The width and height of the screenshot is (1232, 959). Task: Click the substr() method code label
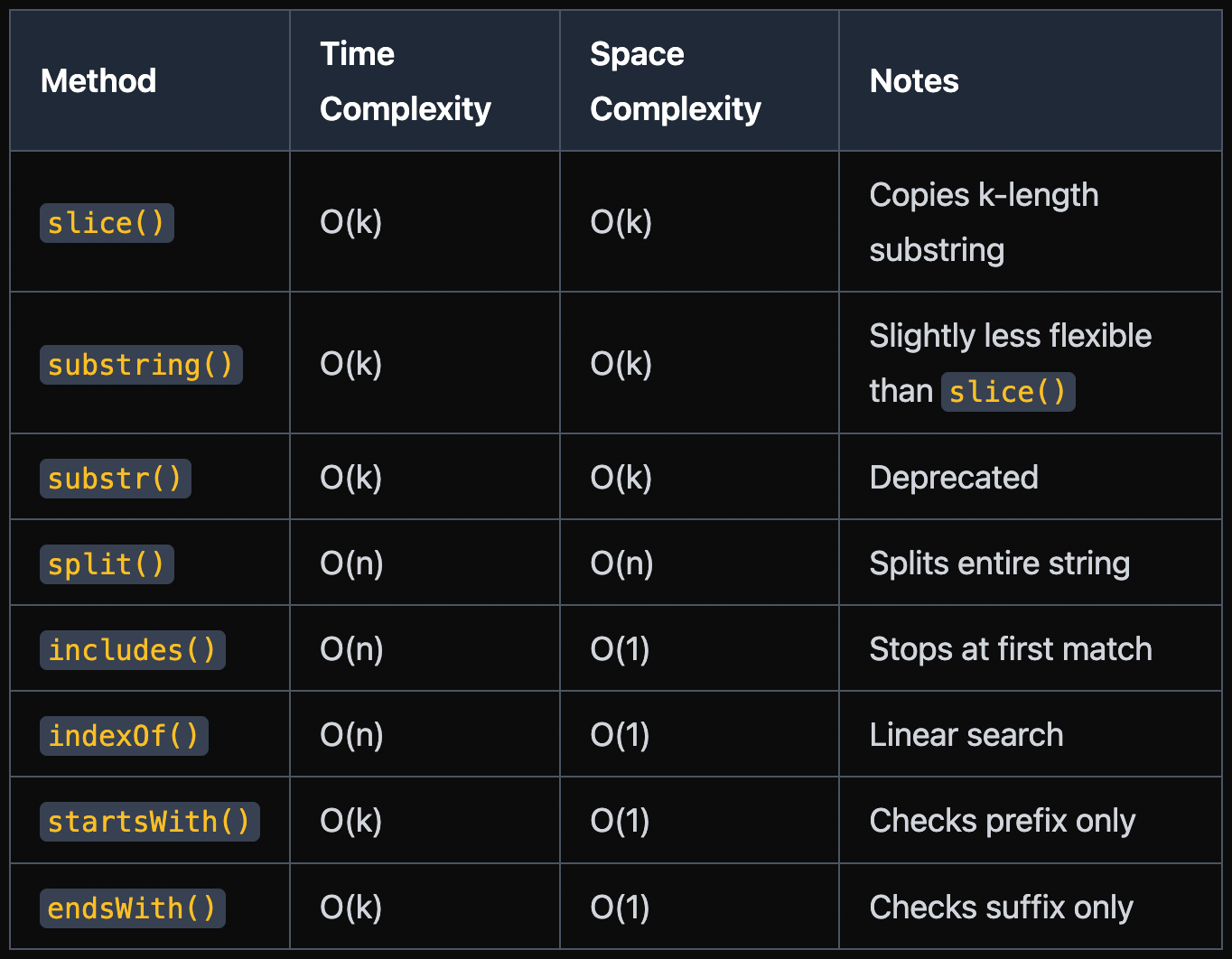click(x=115, y=479)
